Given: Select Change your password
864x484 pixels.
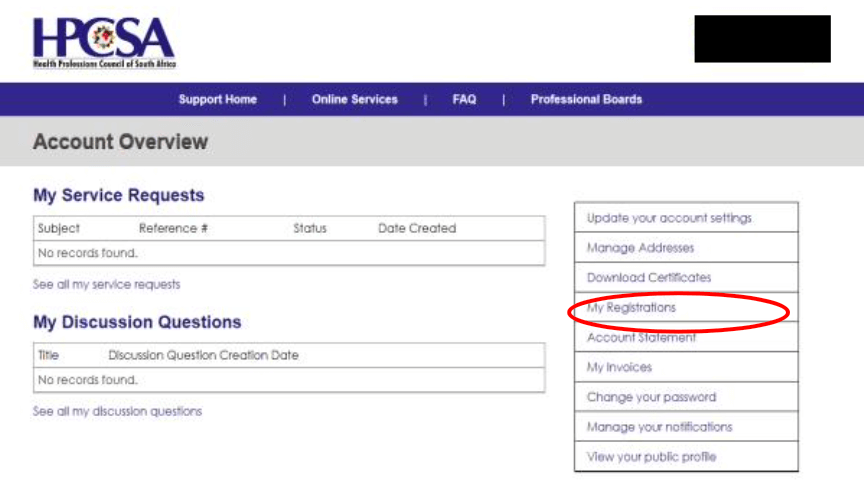Looking at the screenshot, I should [x=651, y=397].
